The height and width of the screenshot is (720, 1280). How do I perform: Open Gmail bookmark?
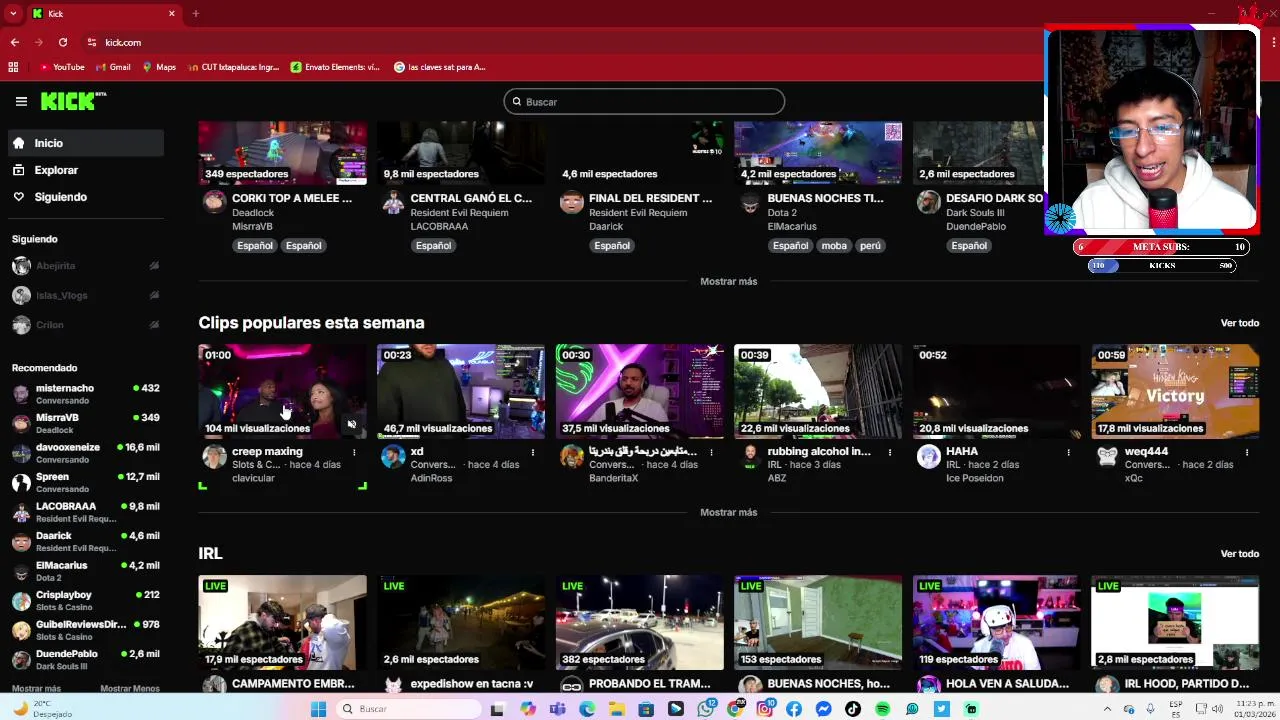click(113, 67)
